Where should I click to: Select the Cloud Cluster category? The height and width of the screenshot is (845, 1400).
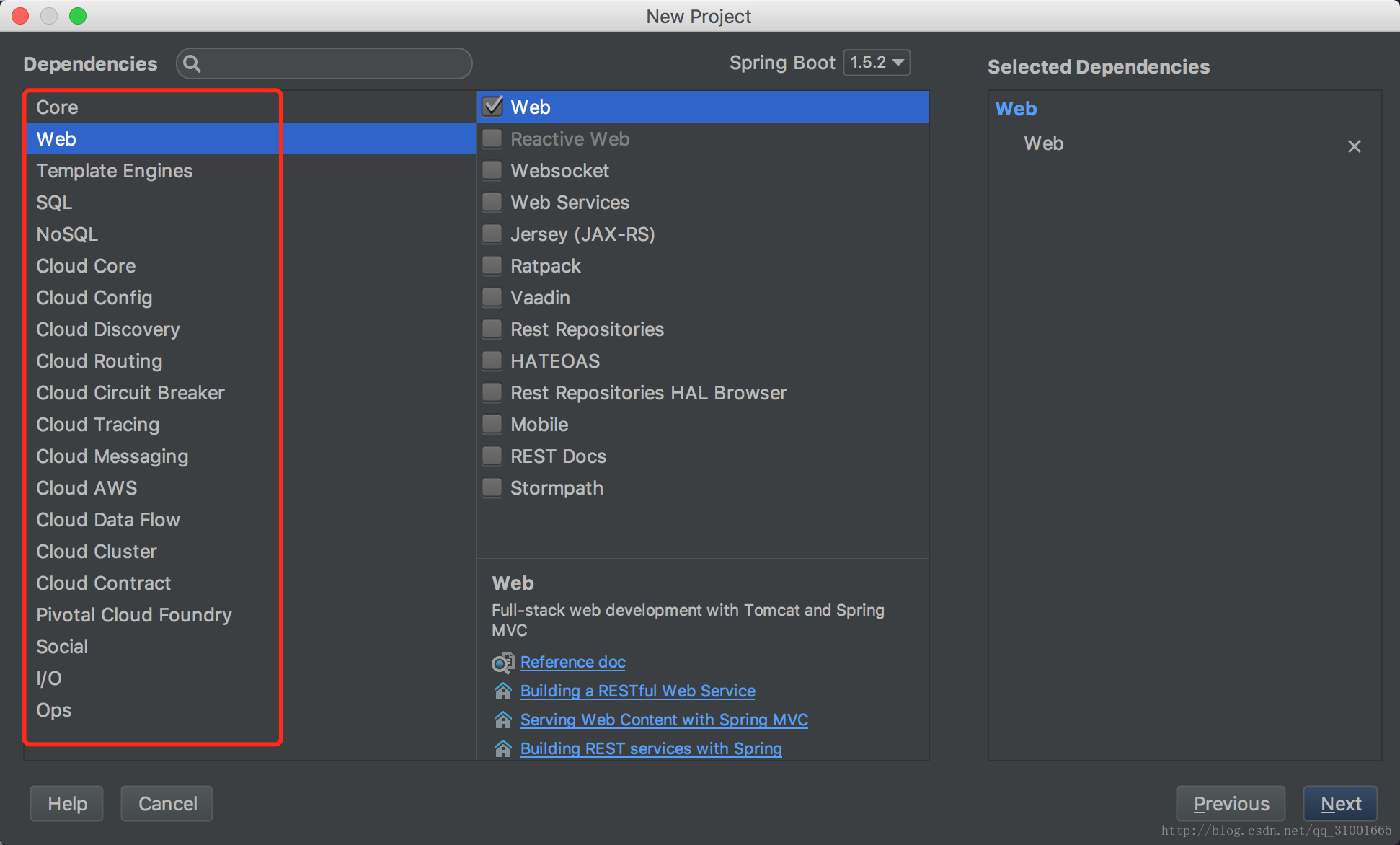point(249,551)
